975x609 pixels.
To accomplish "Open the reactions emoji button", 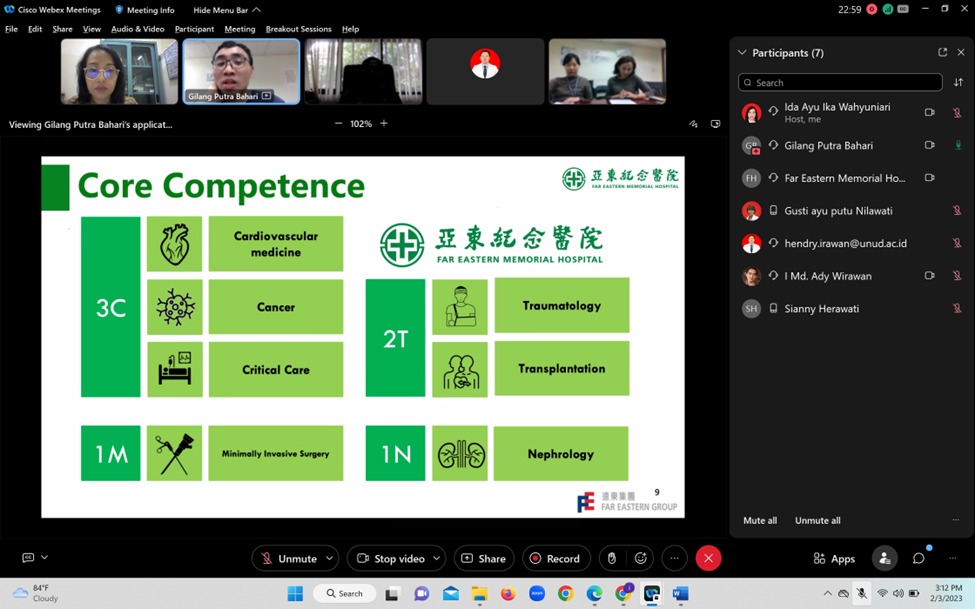I will coord(640,558).
